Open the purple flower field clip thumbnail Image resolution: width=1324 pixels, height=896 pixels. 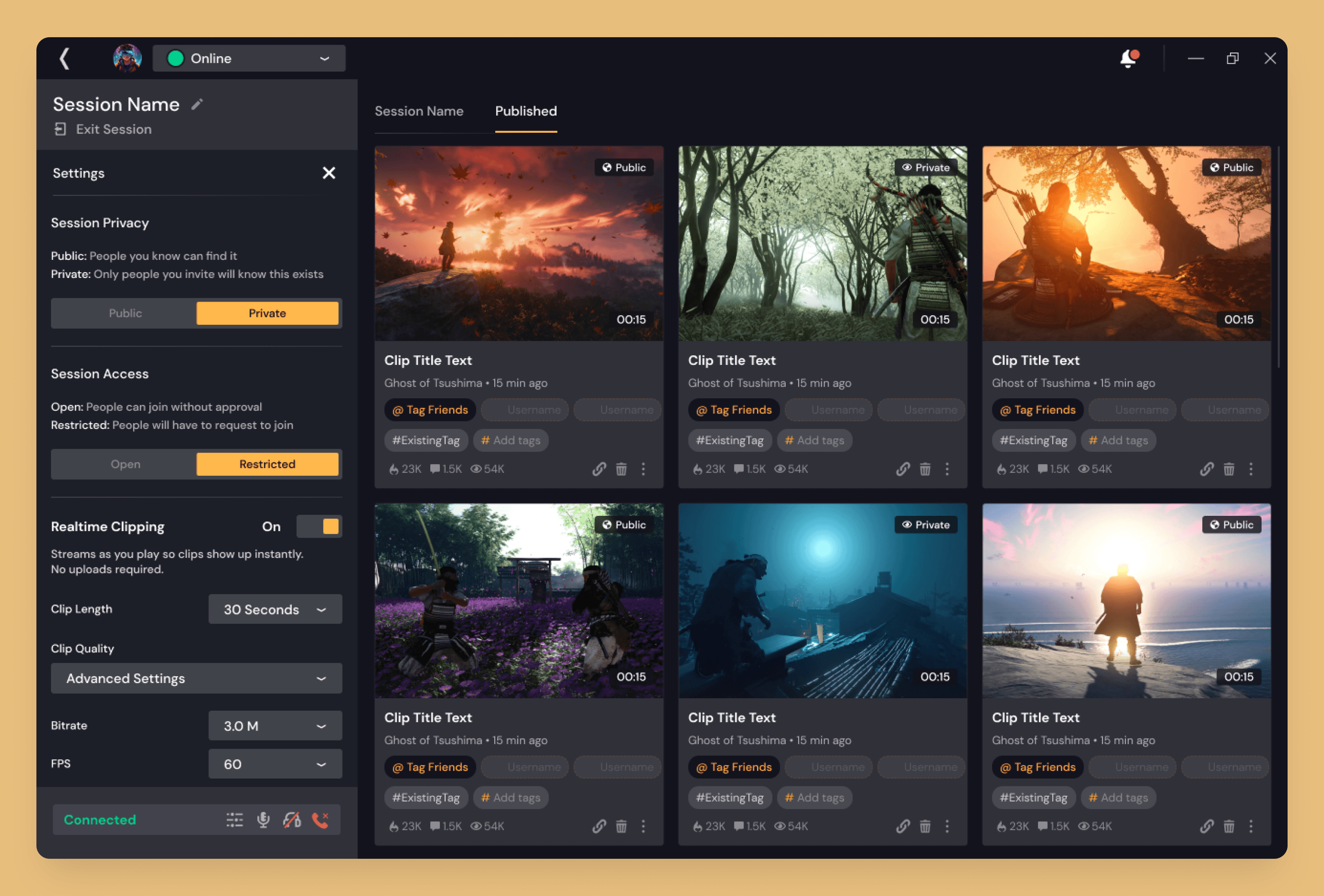tap(518, 600)
